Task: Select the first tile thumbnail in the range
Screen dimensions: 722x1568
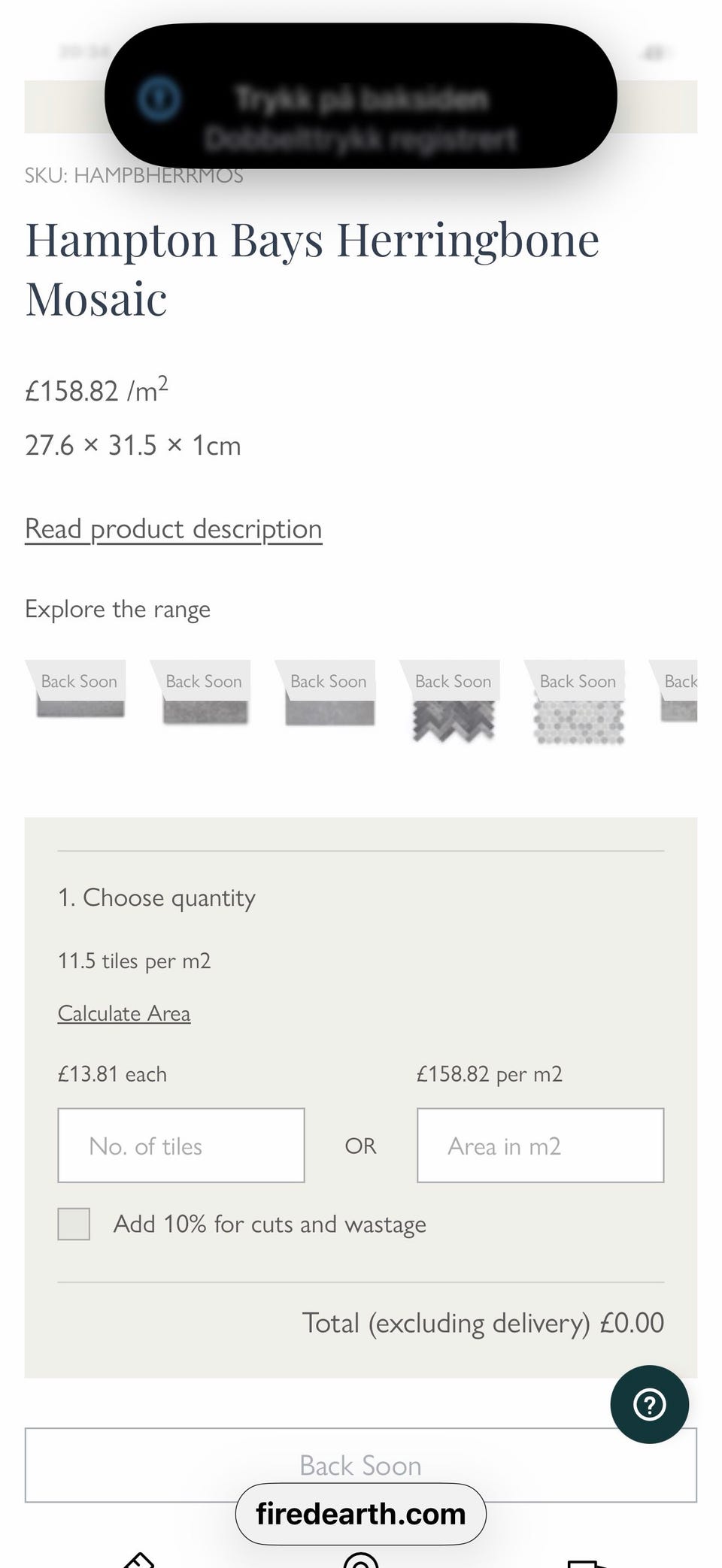Action: coord(80,701)
